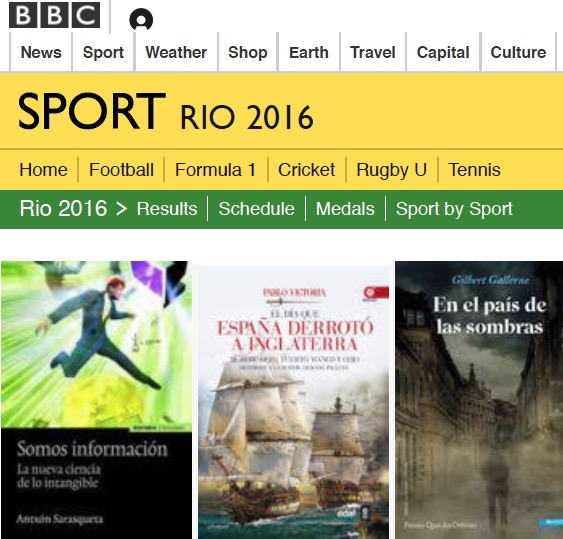Open the Capital section
563x539 pixels.
tap(443, 52)
